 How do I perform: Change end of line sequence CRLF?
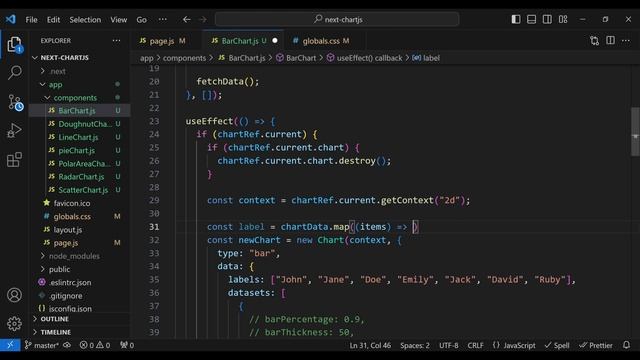475,345
